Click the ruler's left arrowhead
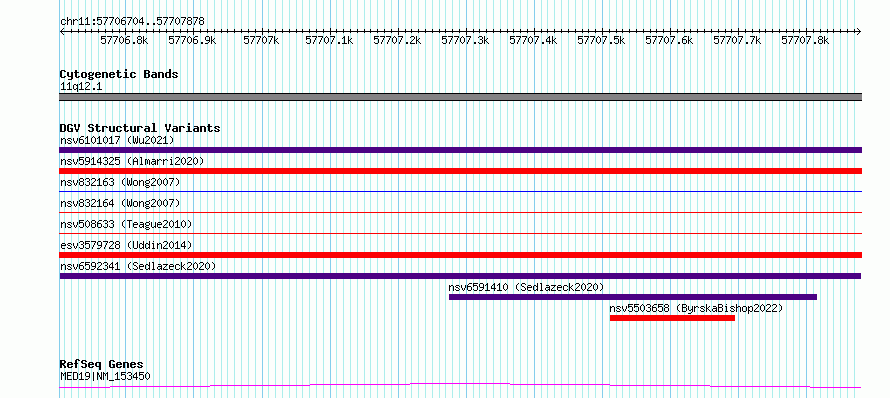The image size is (890, 398). tap(62, 32)
